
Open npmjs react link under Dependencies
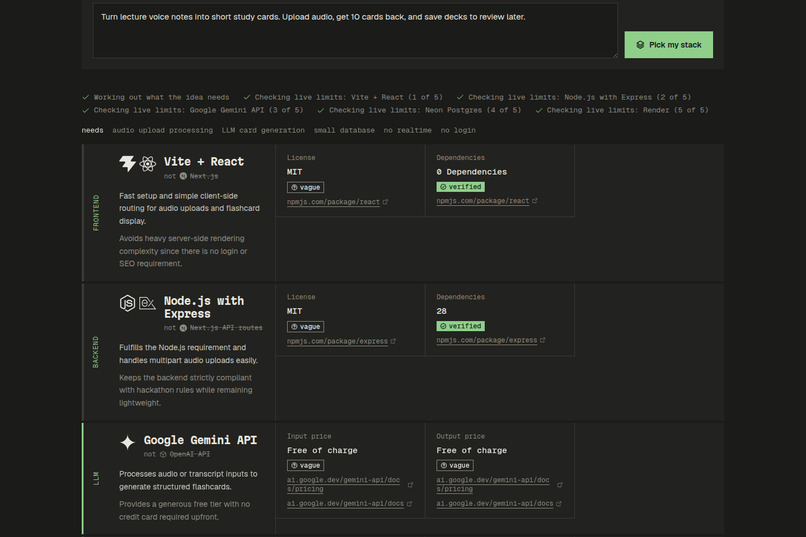pos(483,201)
